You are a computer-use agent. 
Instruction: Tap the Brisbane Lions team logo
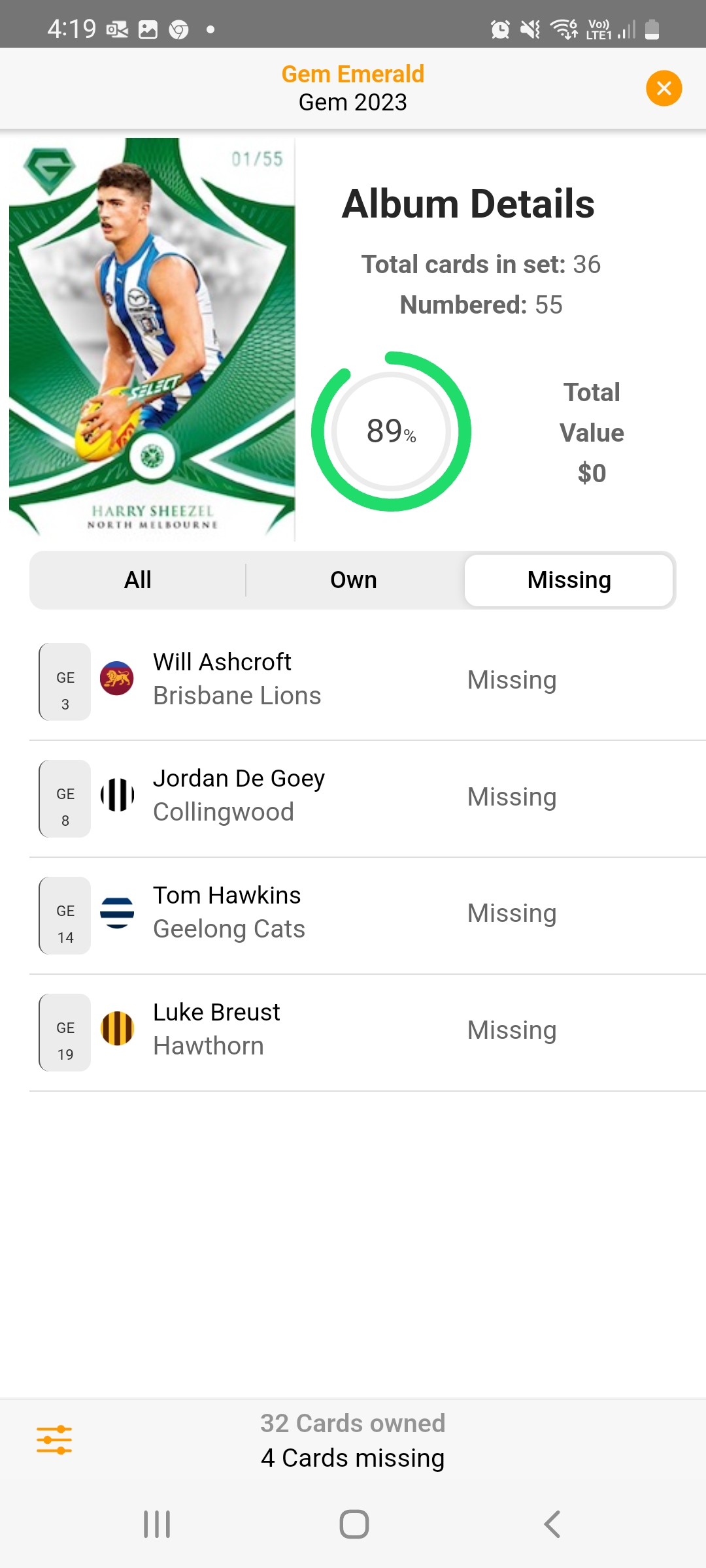coord(117,678)
